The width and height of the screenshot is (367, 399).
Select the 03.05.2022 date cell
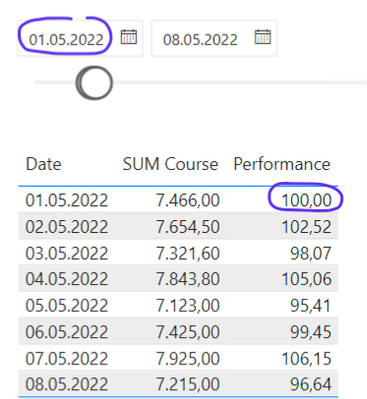point(67,253)
